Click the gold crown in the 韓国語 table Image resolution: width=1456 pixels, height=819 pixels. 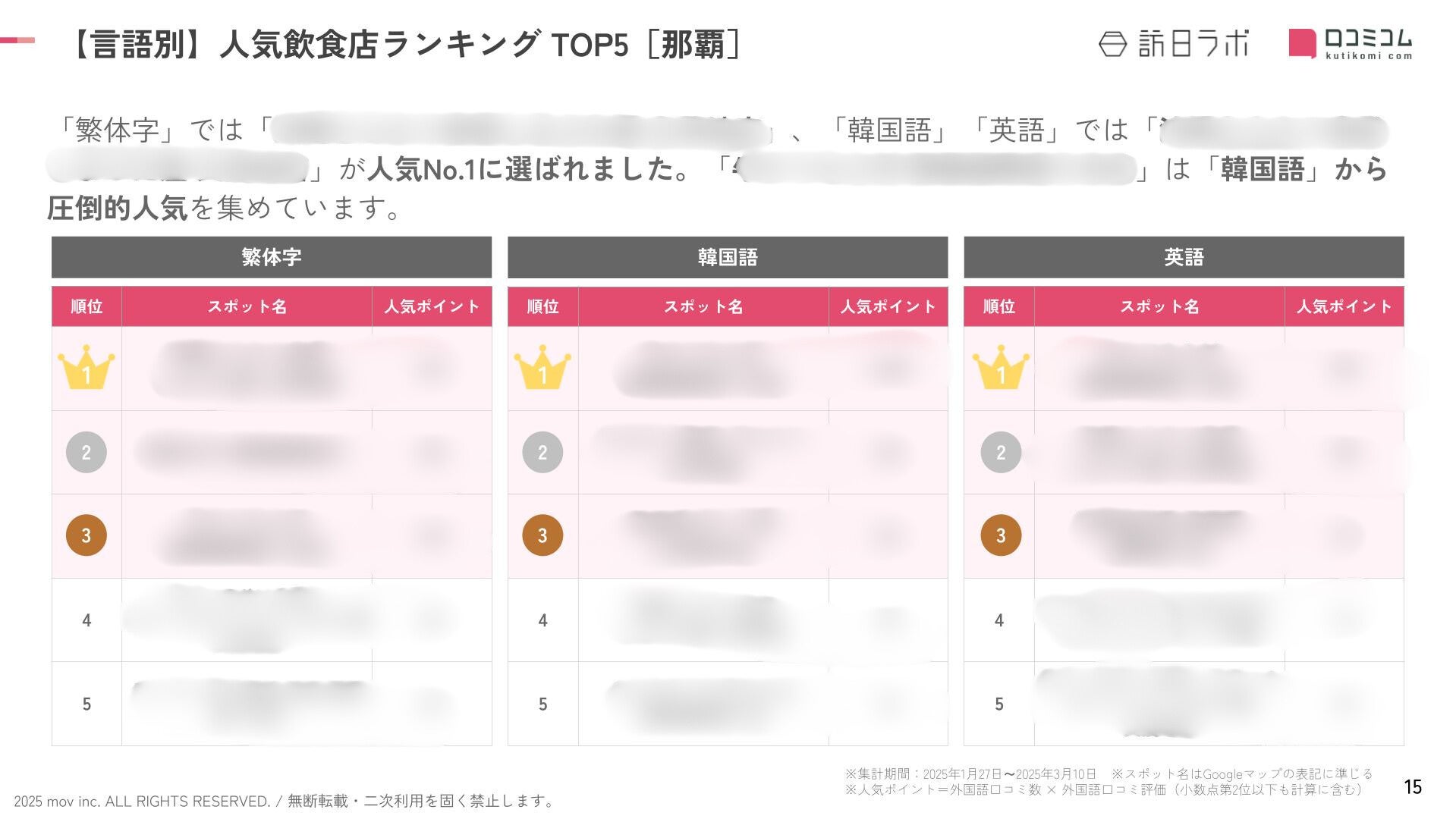click(542, 369)
